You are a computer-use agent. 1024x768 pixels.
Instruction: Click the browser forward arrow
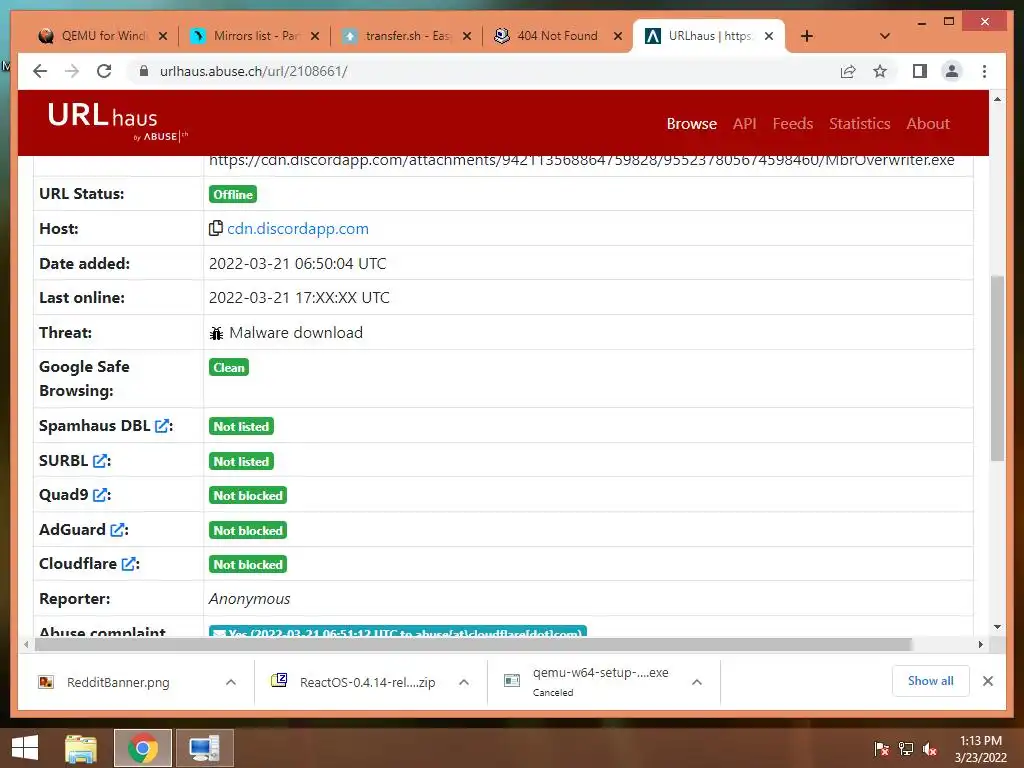click(72, 71)
